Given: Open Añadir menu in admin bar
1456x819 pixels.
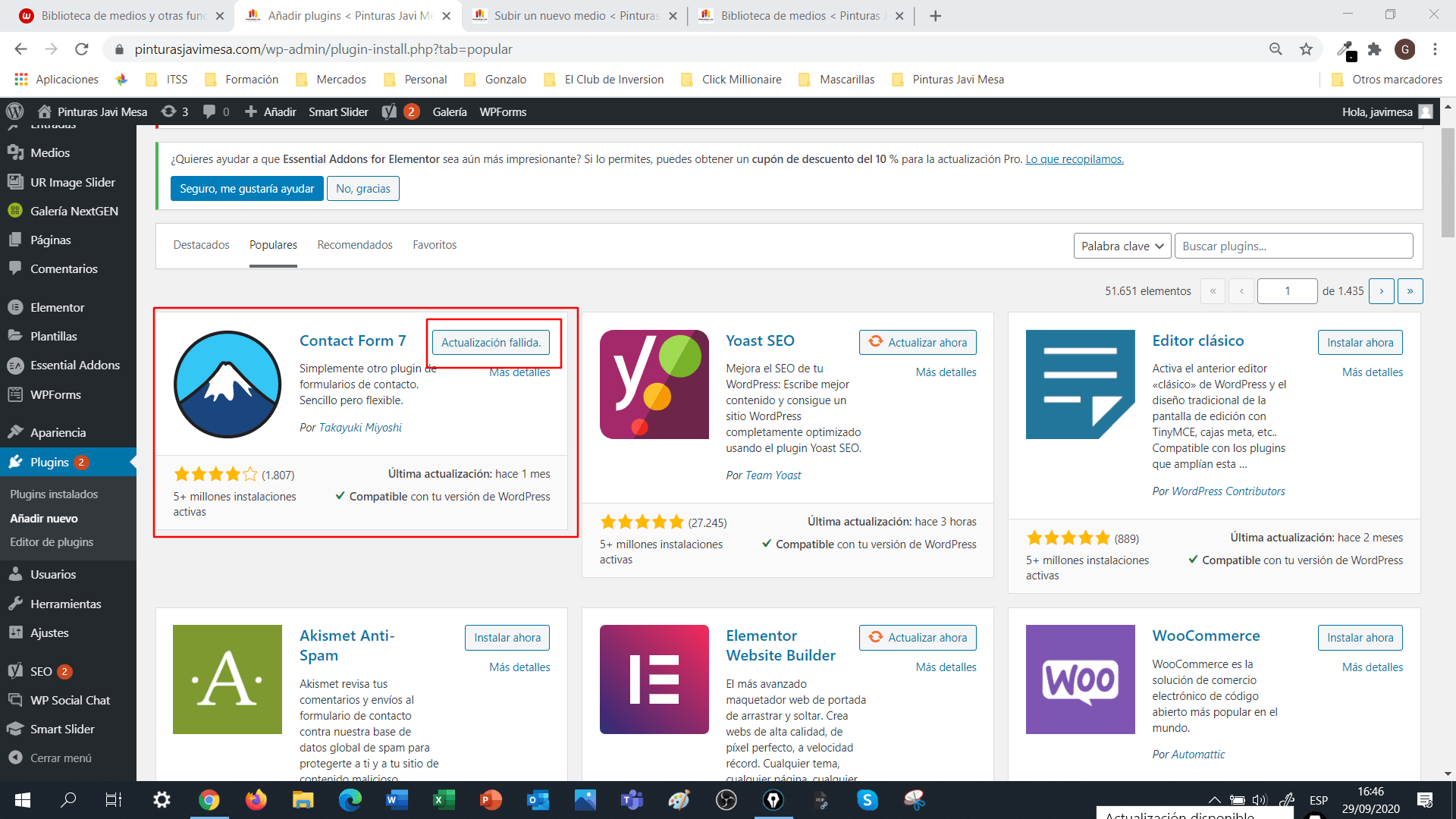Looking at the screenshot, I should 271,111.
